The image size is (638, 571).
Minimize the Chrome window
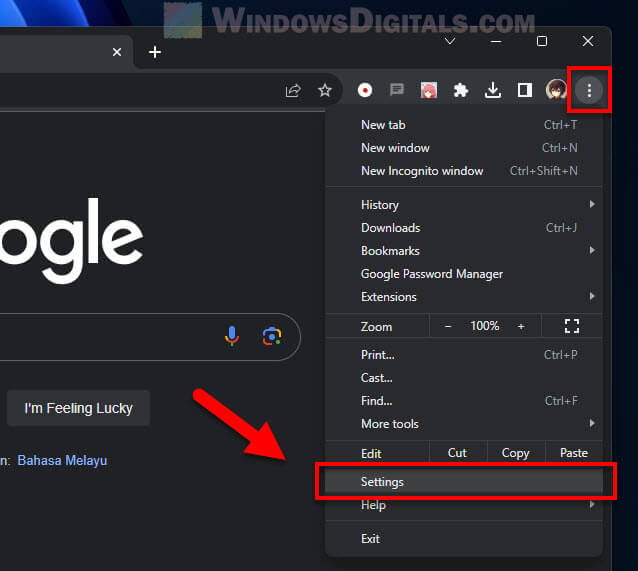tap(496, 41)
